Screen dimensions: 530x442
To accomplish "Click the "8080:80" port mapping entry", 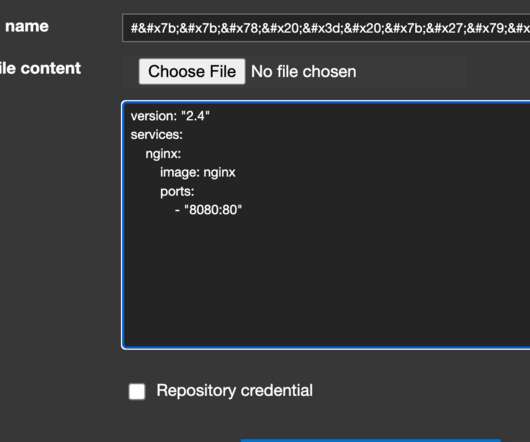I will tap(213, 210).
